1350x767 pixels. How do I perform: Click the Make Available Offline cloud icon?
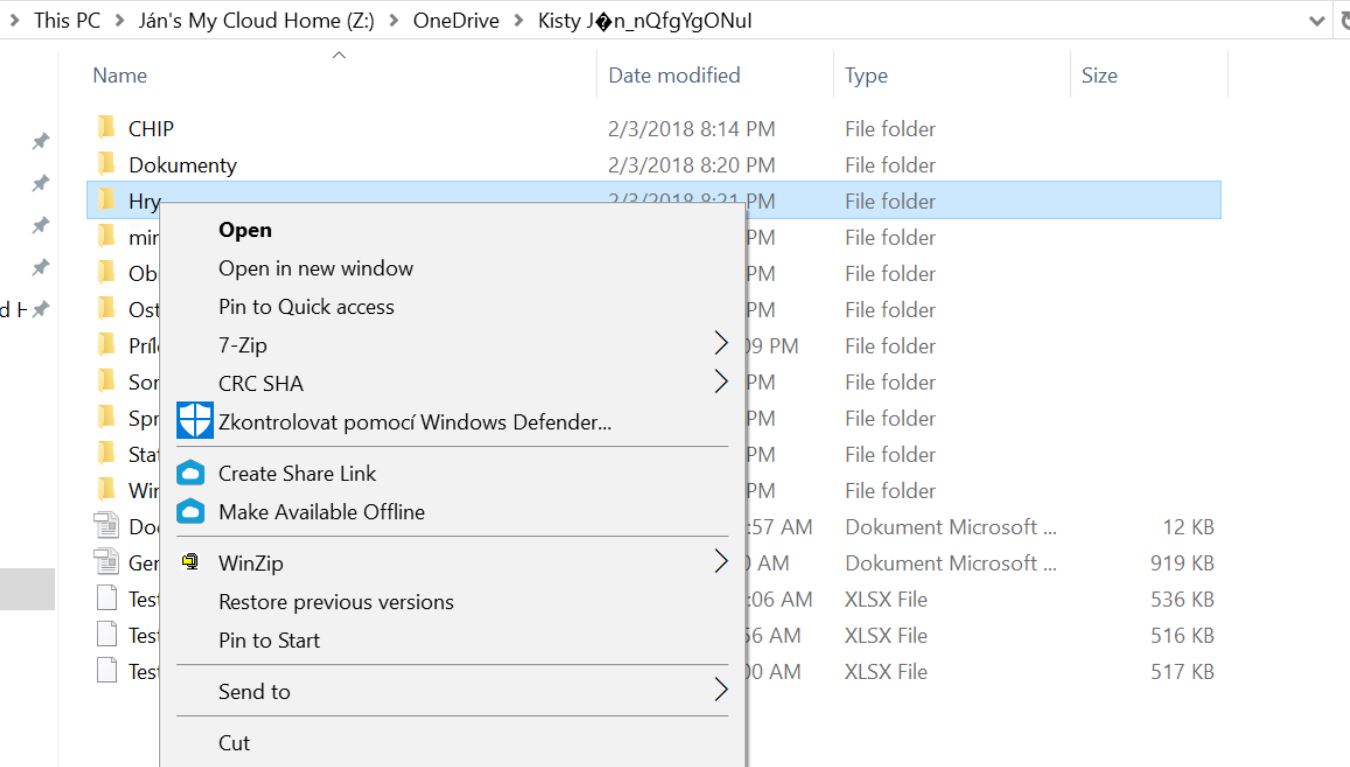click(190, 512)
